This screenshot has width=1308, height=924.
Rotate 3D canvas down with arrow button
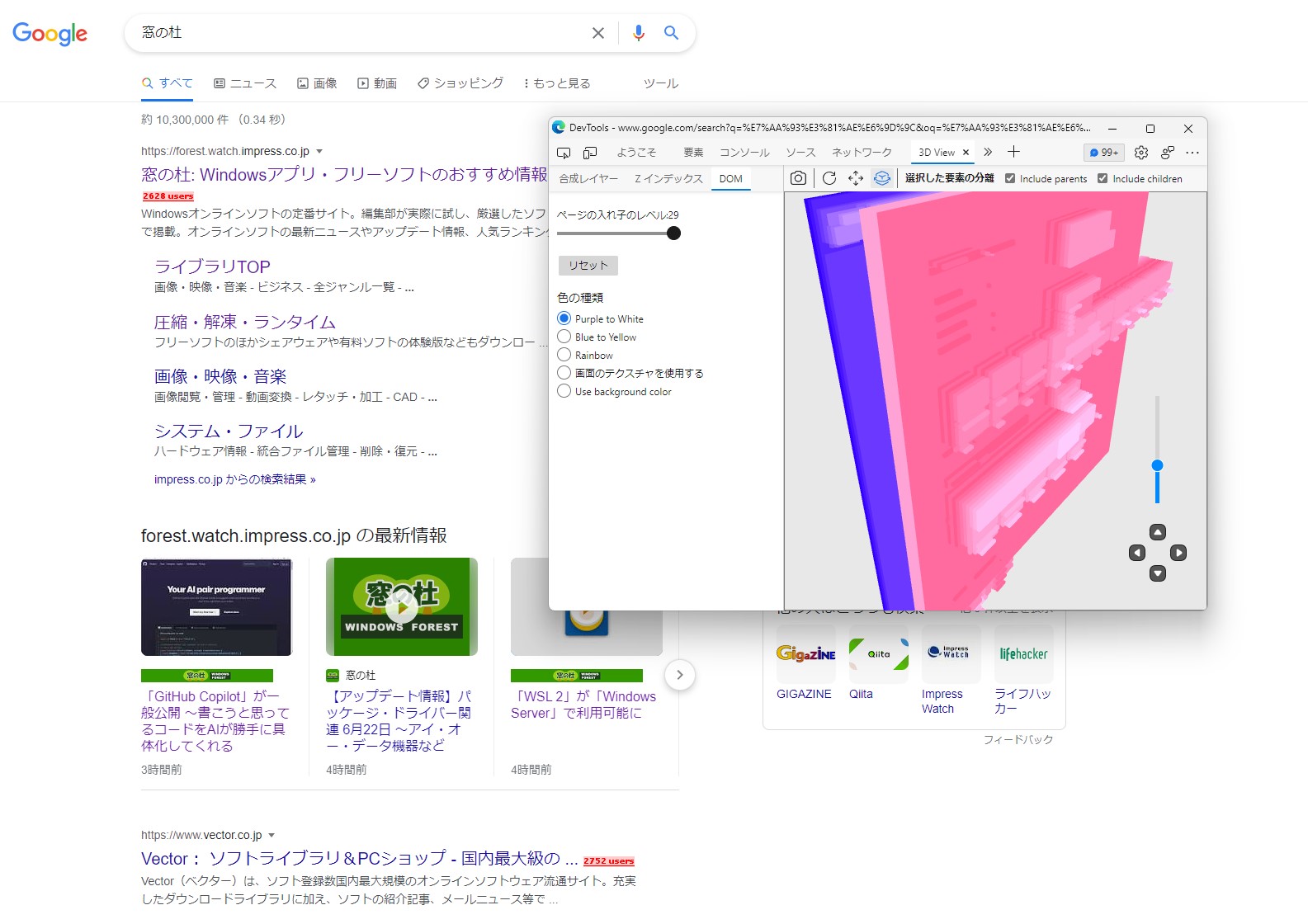(x=1158, y=573)
